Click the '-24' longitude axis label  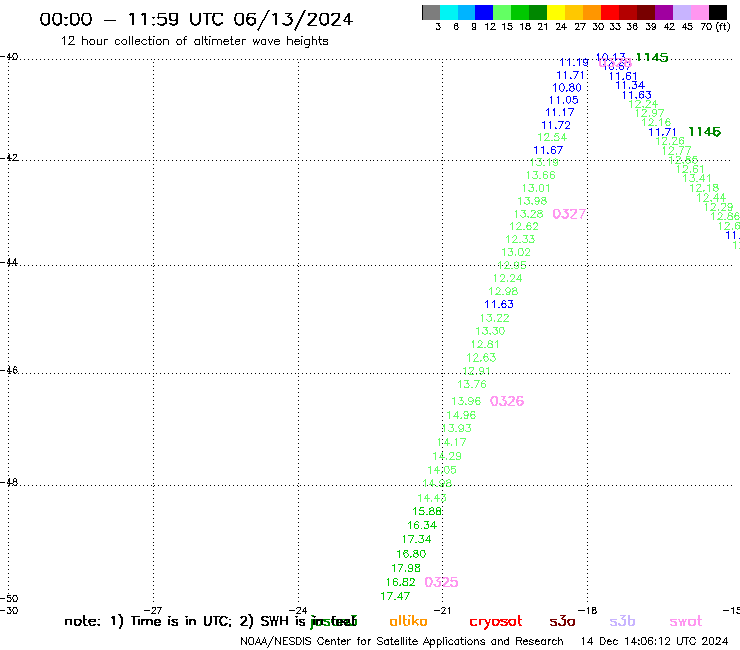point(298,610)
